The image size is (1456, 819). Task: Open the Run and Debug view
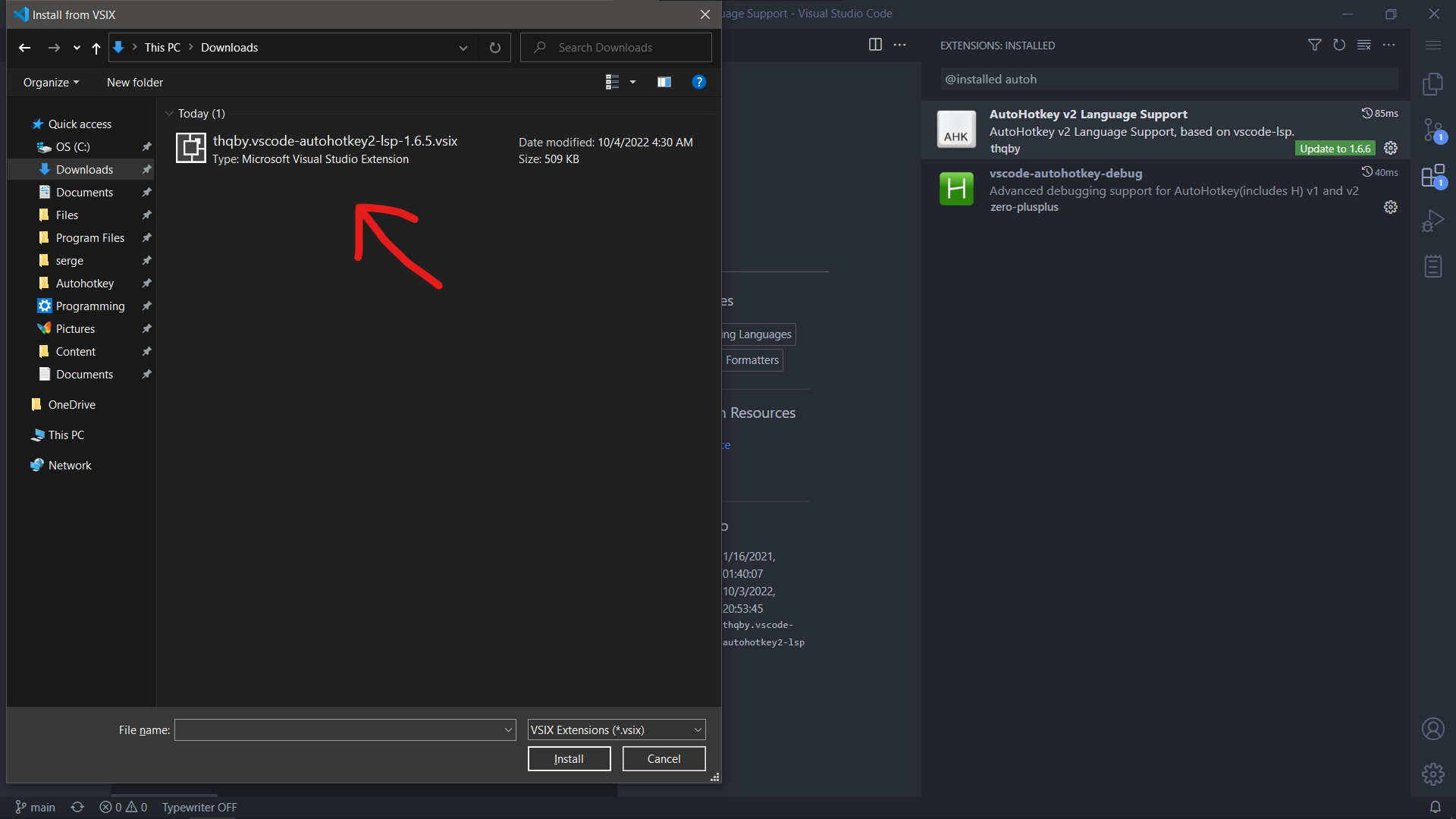click(x=1433, y=220)
